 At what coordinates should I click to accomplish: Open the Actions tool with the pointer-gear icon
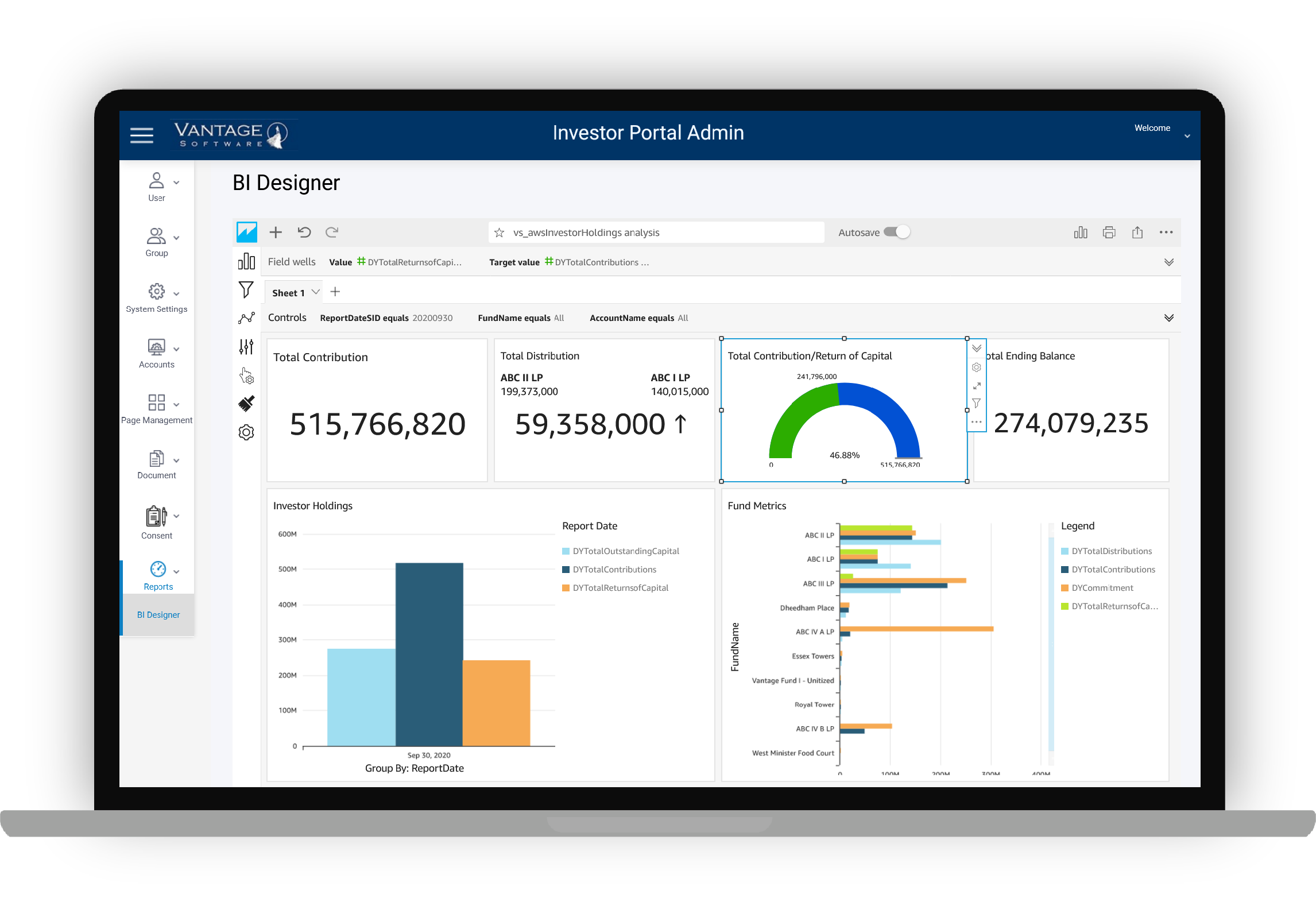246,376
